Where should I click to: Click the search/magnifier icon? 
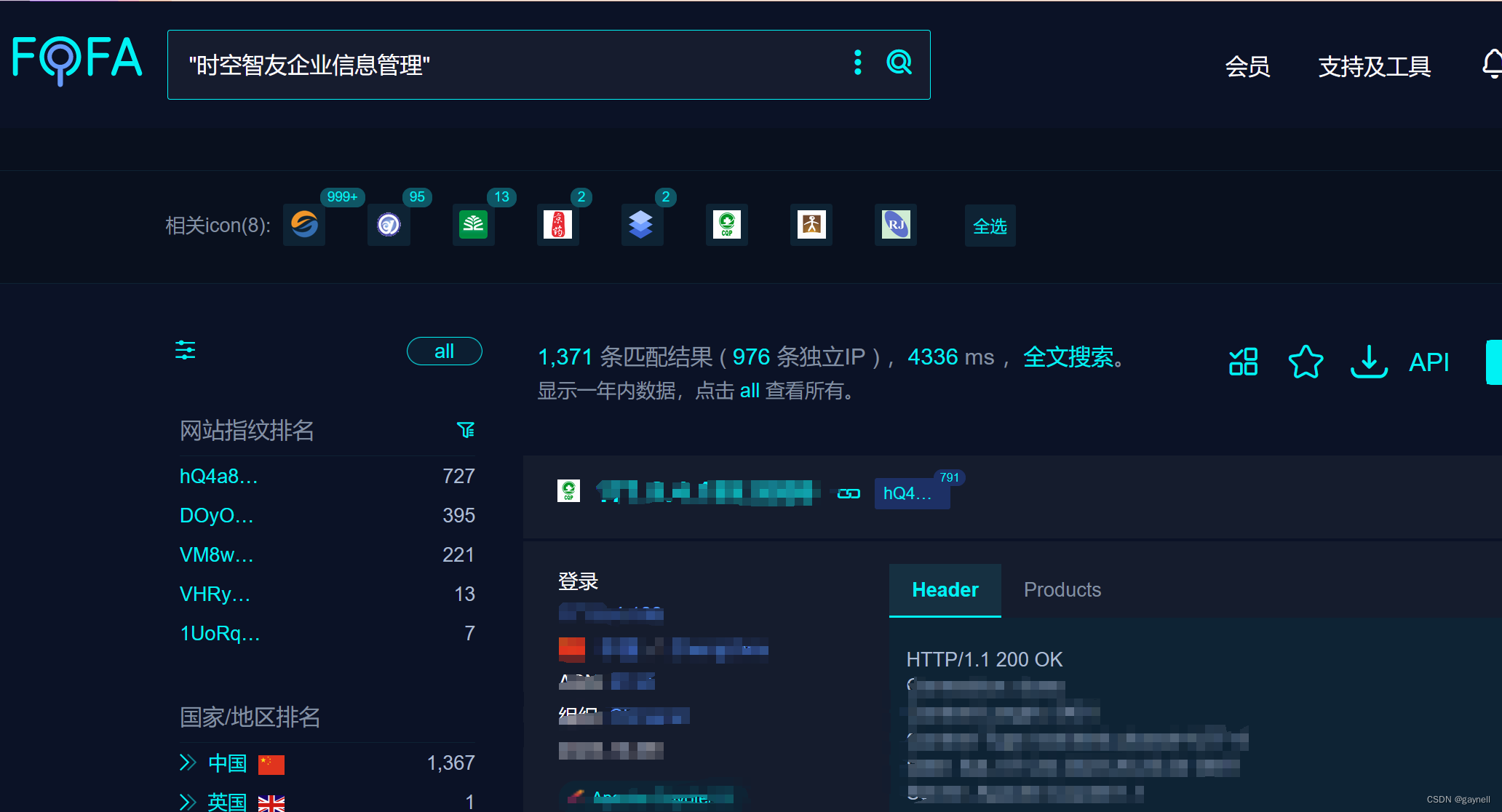click(898, 64)
